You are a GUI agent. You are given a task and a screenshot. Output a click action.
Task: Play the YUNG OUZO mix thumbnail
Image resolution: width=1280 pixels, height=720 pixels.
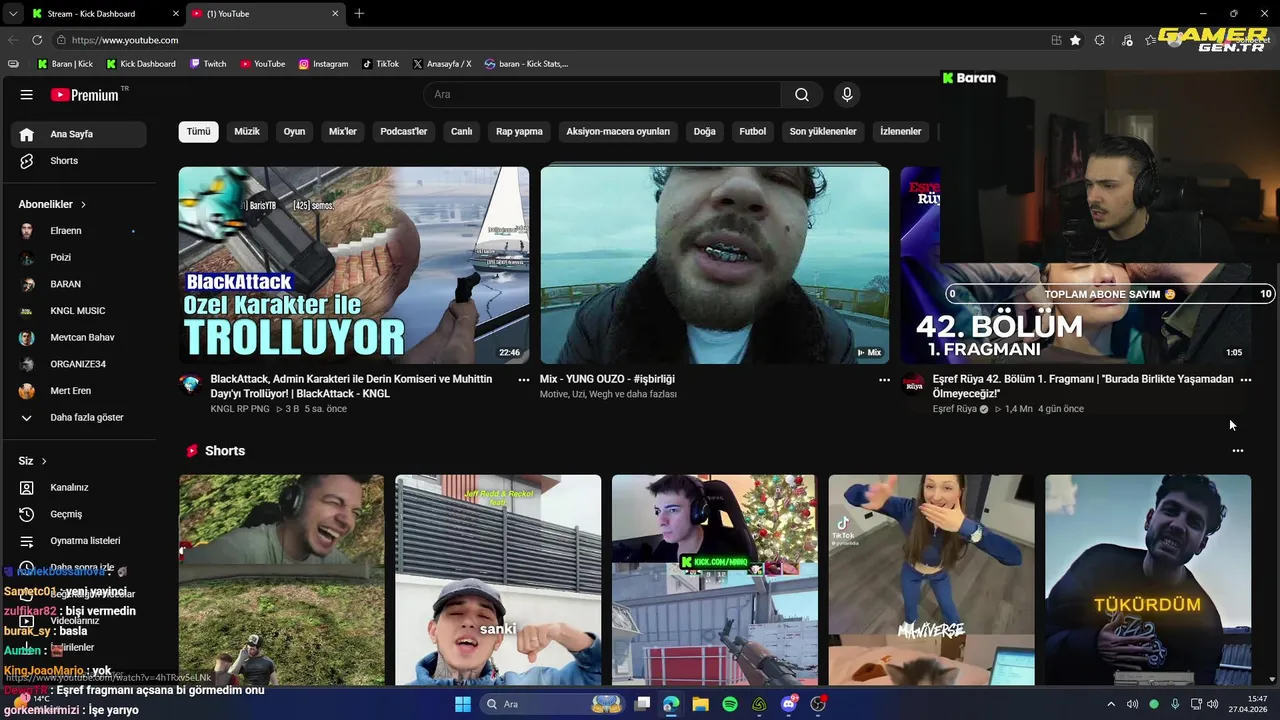(x=714, y=265)
